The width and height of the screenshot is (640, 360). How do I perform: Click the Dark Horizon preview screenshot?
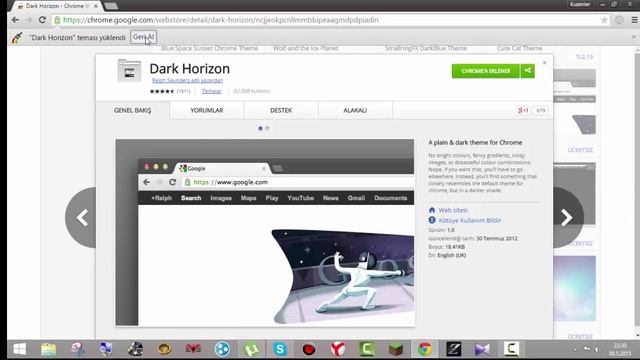coord(264,232)
